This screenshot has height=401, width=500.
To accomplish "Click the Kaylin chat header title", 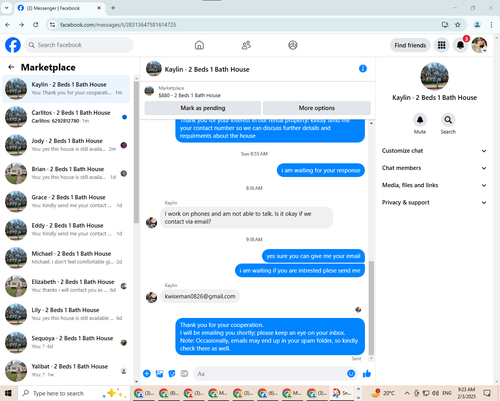I will pos(207,69).
